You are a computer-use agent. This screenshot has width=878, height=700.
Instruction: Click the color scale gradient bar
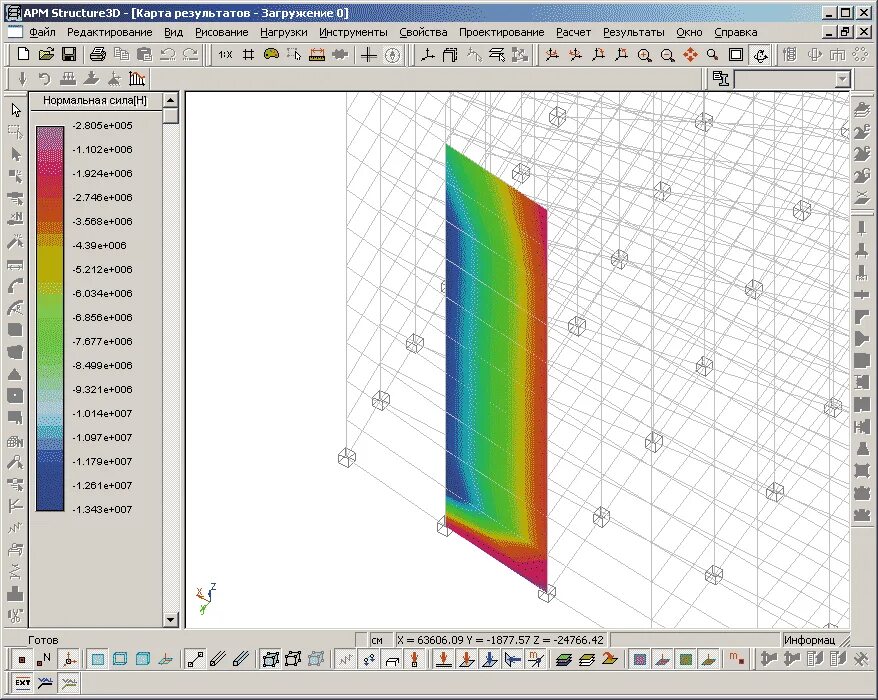[x=50, y=318]
